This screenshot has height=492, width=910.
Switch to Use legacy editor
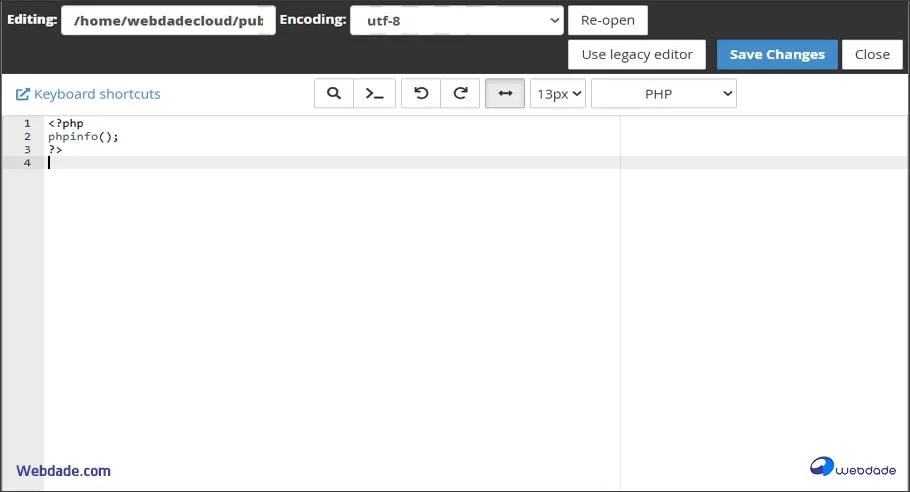(x=637, y=54)
